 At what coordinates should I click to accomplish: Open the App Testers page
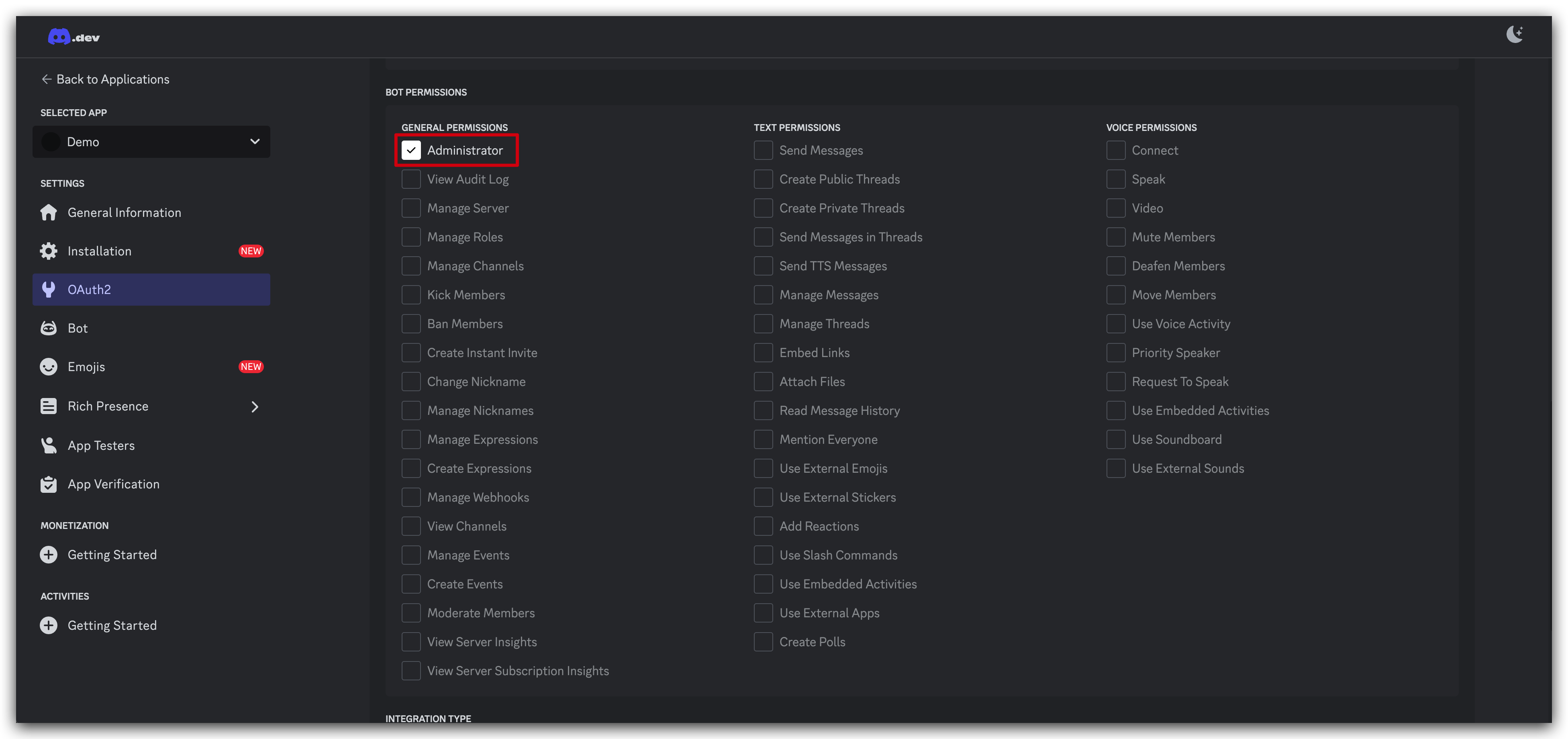[151, 445]
